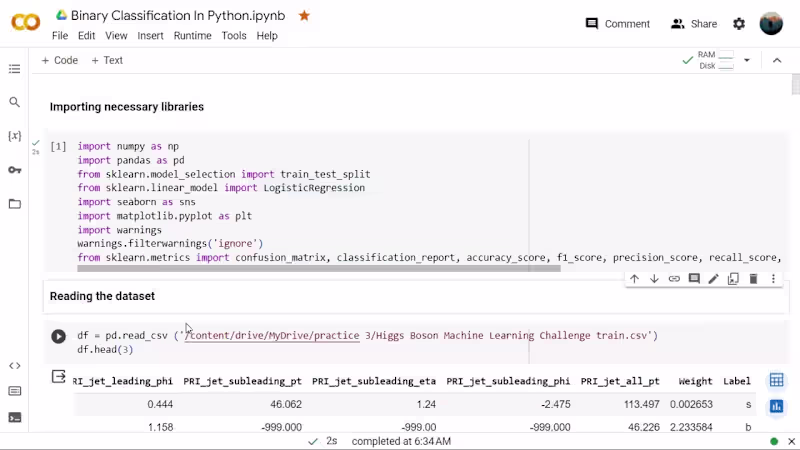800x450 pixels.
Task: Run the read_csv code cell
Action: (x=58, y=337)
